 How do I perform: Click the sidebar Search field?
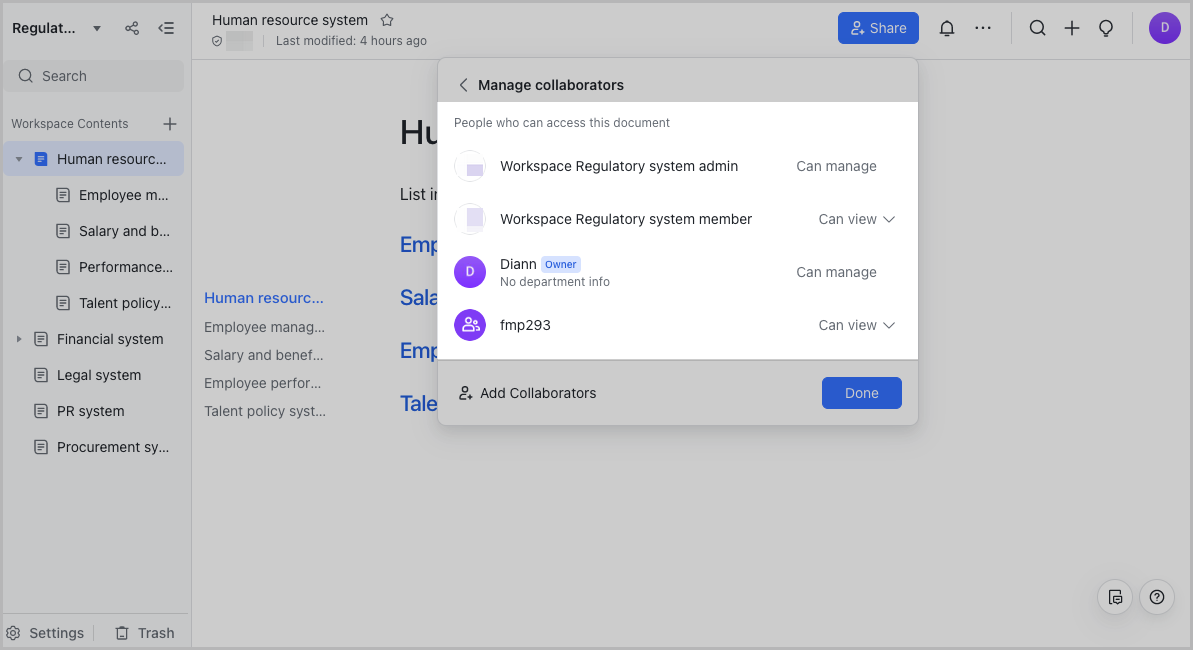[x=94, y=76]
